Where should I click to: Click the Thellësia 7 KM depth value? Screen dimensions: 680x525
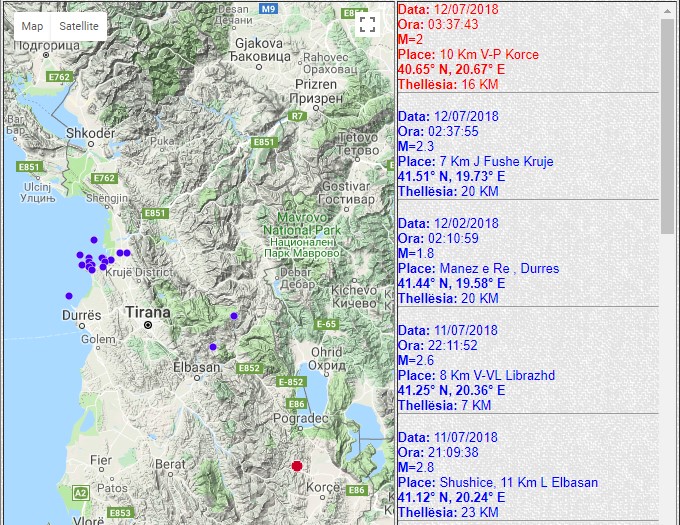click(445, 406)
